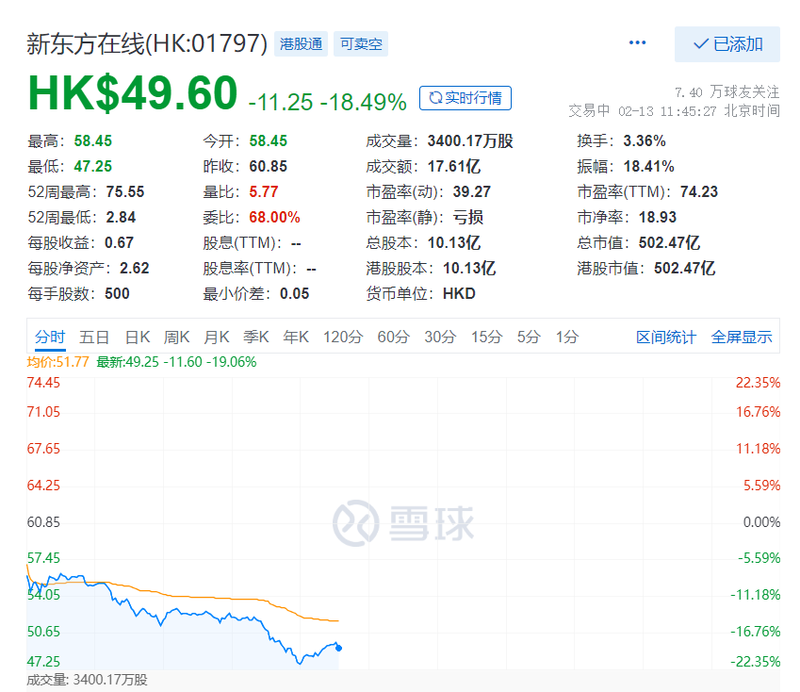Screen dimensions: 800x692
Task: Switch to the 五日 chart tab
Action: [94, 337]
